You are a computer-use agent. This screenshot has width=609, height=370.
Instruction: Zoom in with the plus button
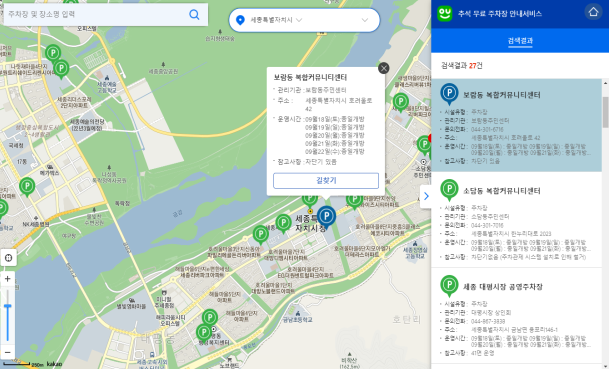pyautogui.click(x=8, y=279)
